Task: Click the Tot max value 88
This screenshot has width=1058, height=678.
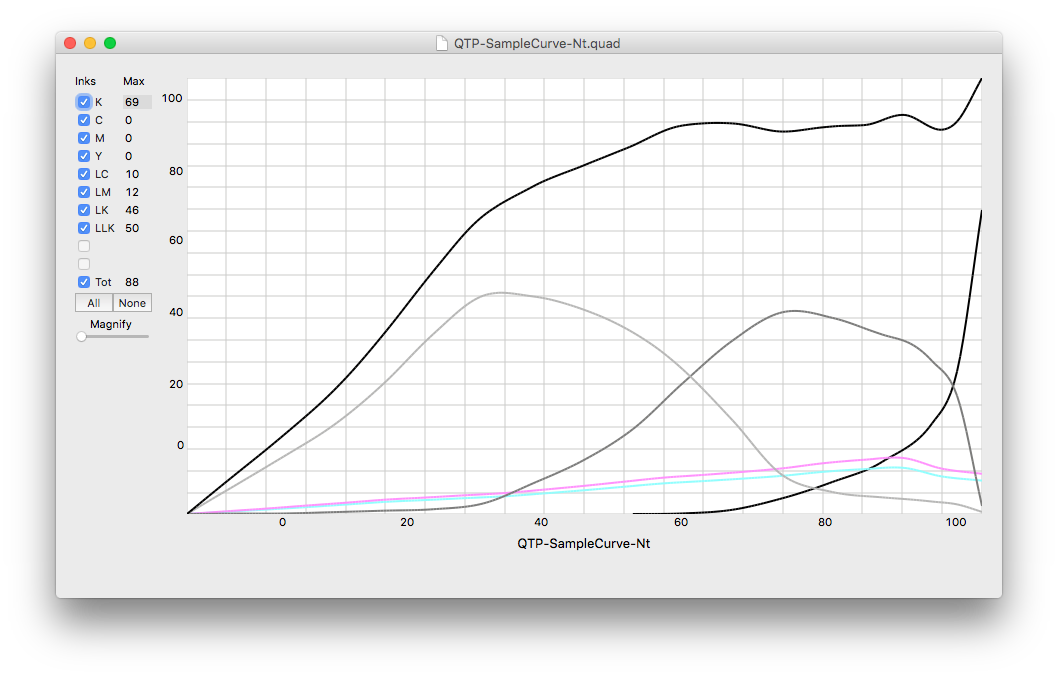Action: click(x=132, y=282)
